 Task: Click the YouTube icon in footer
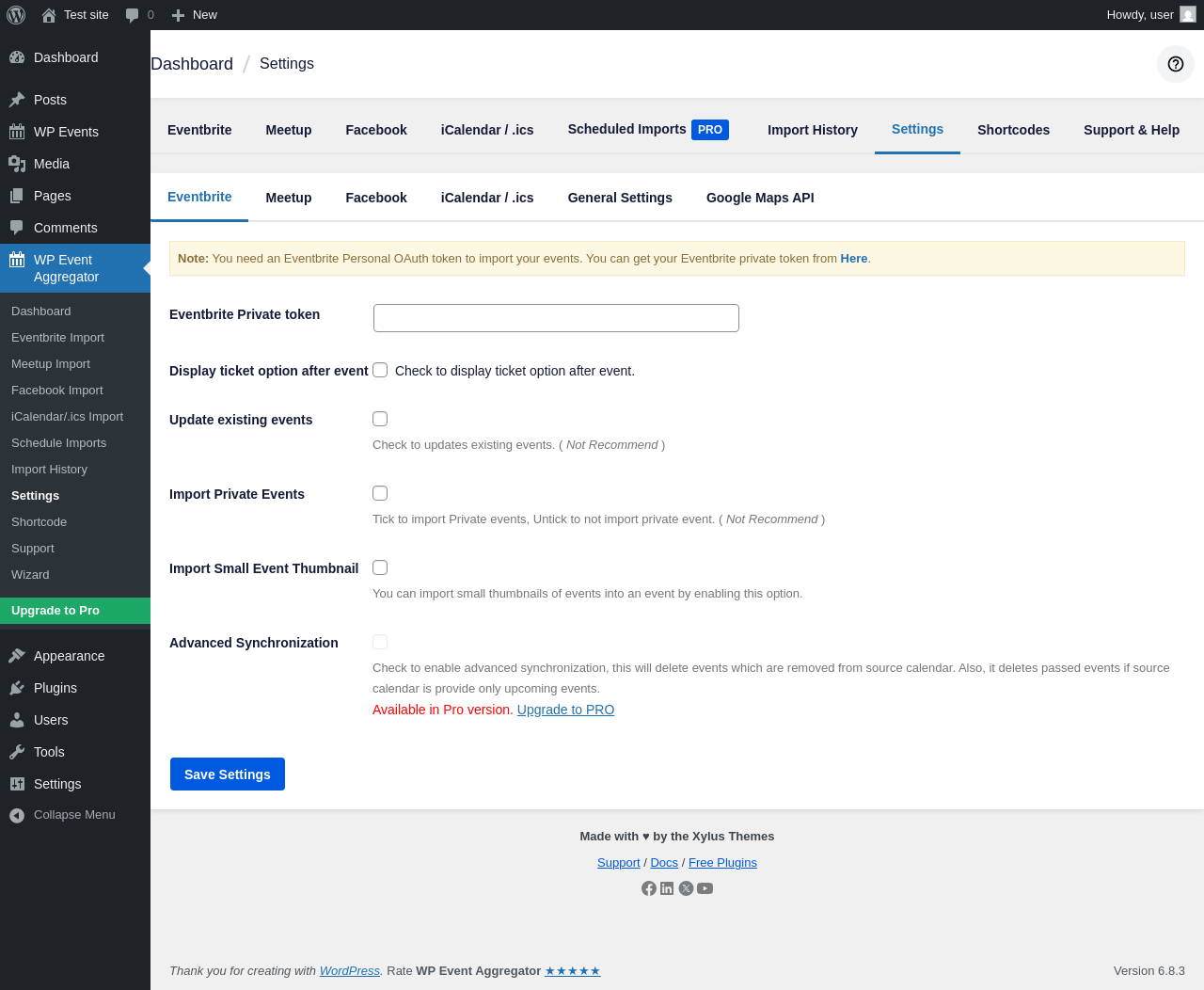click(705, 888)
